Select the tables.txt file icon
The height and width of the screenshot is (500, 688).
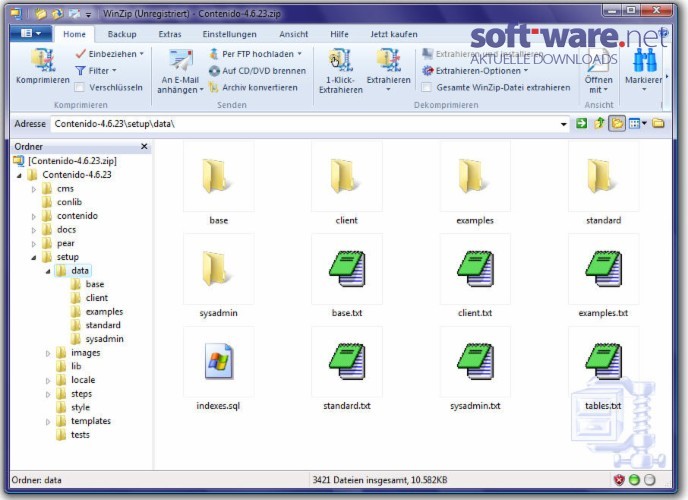point(604,361)
